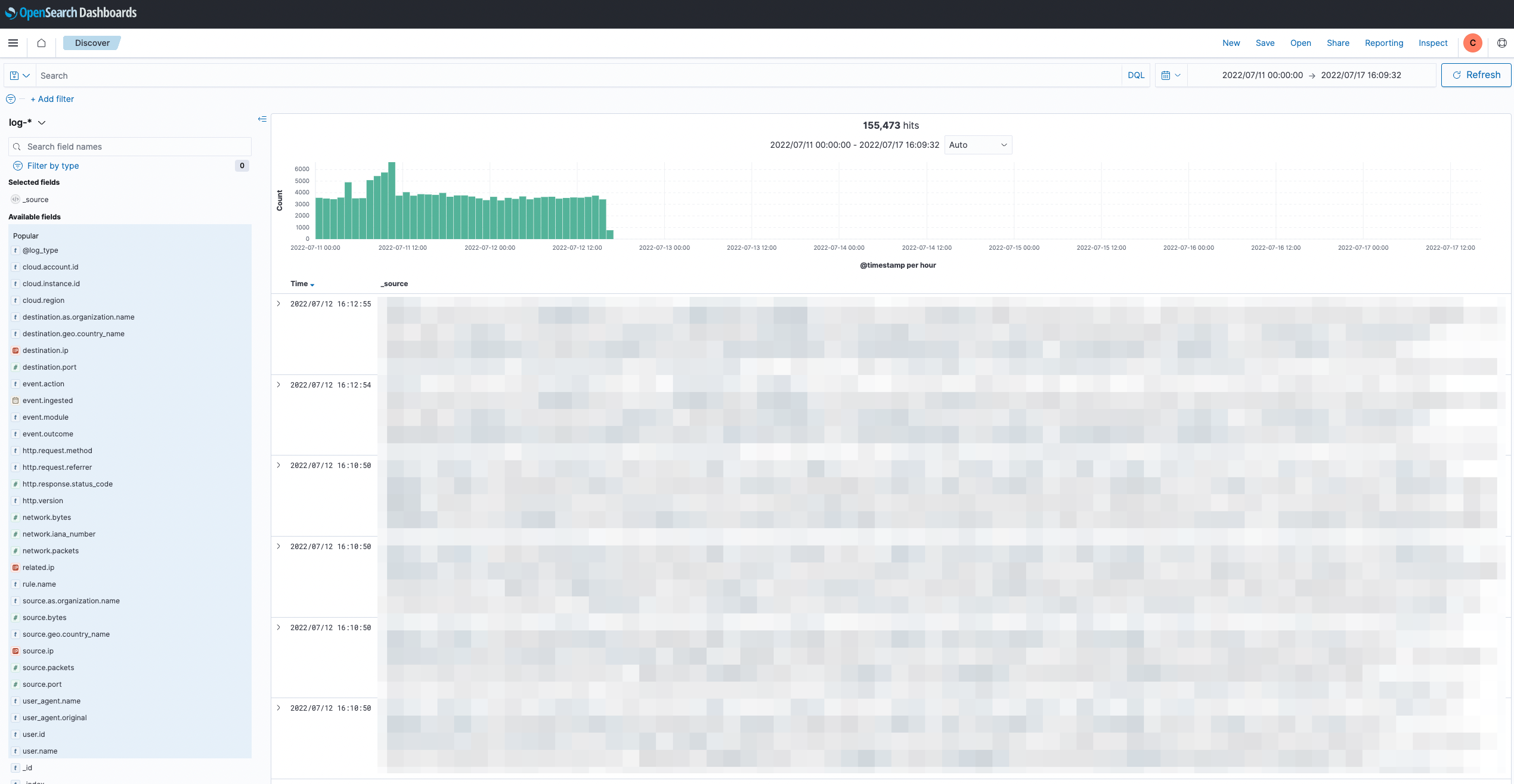Open Filter by type options
The width and height of the screenshot is (1514, 784).
tap(53, 166)
